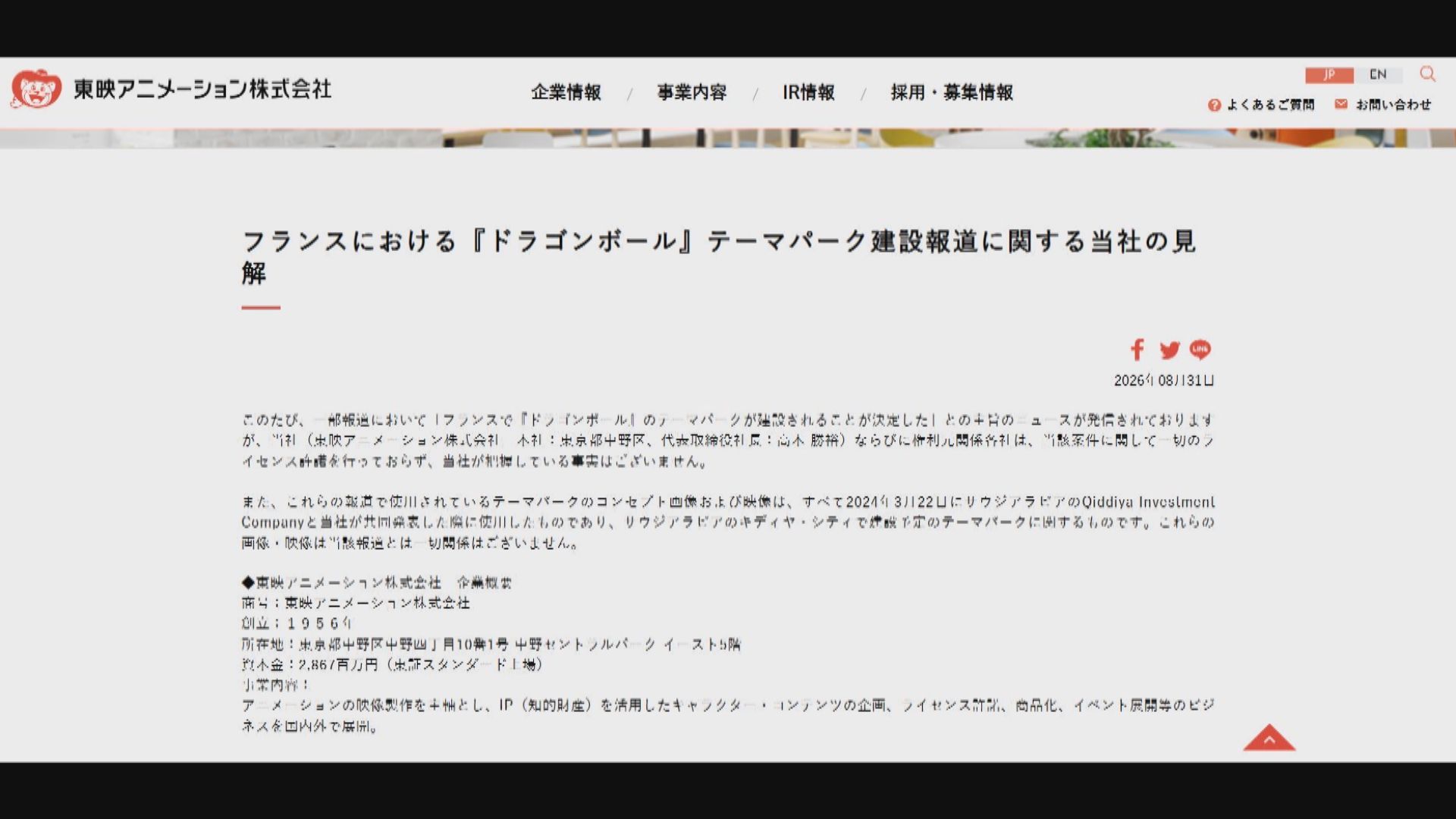Image resolution: width=1456 pixels, height=819 pixels.
Task: Click the 資本金:2,867百万円 line
Action: pyautogui.click(x=392, y=664)
